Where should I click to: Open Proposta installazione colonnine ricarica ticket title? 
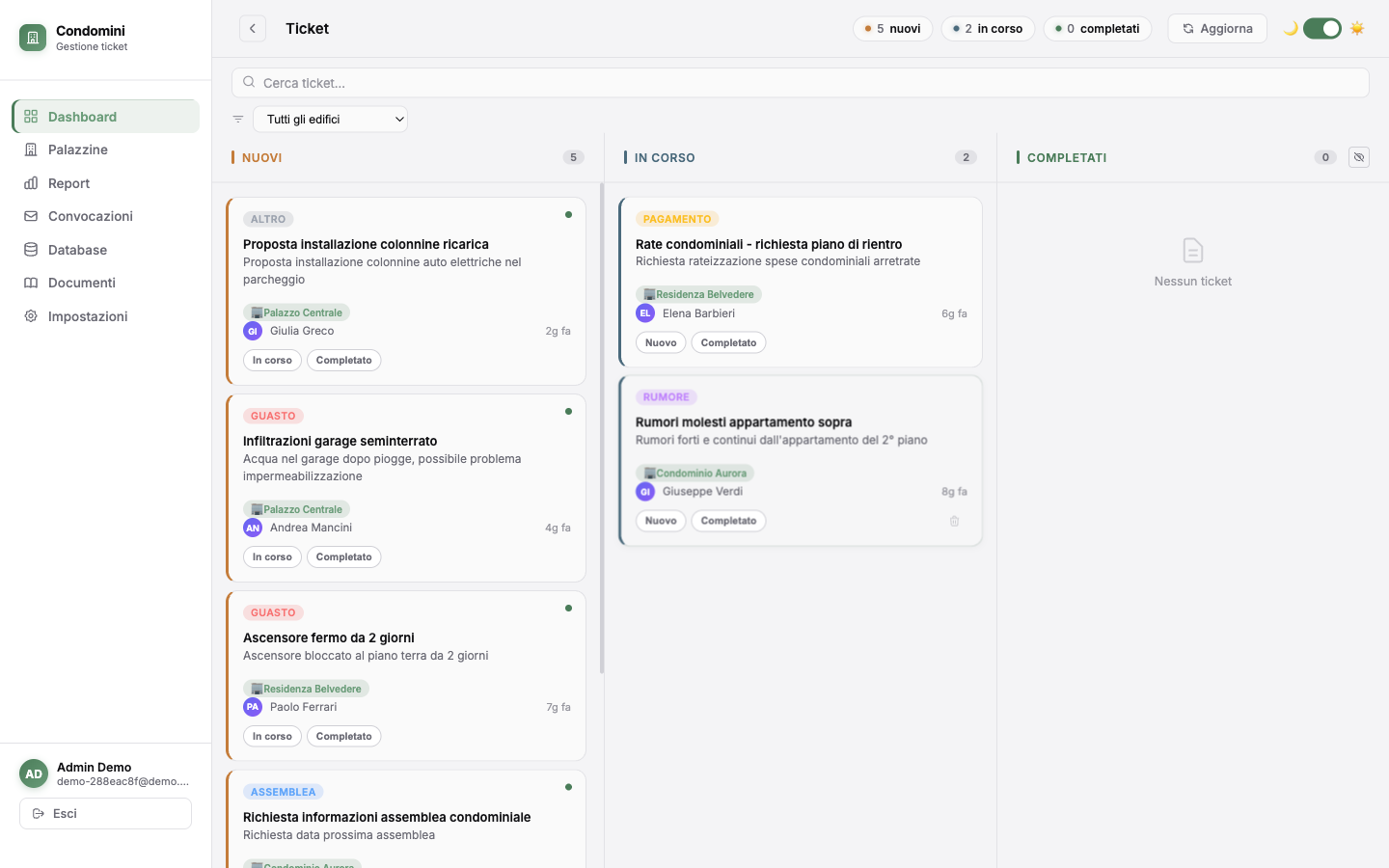click(x=367, y=245)
